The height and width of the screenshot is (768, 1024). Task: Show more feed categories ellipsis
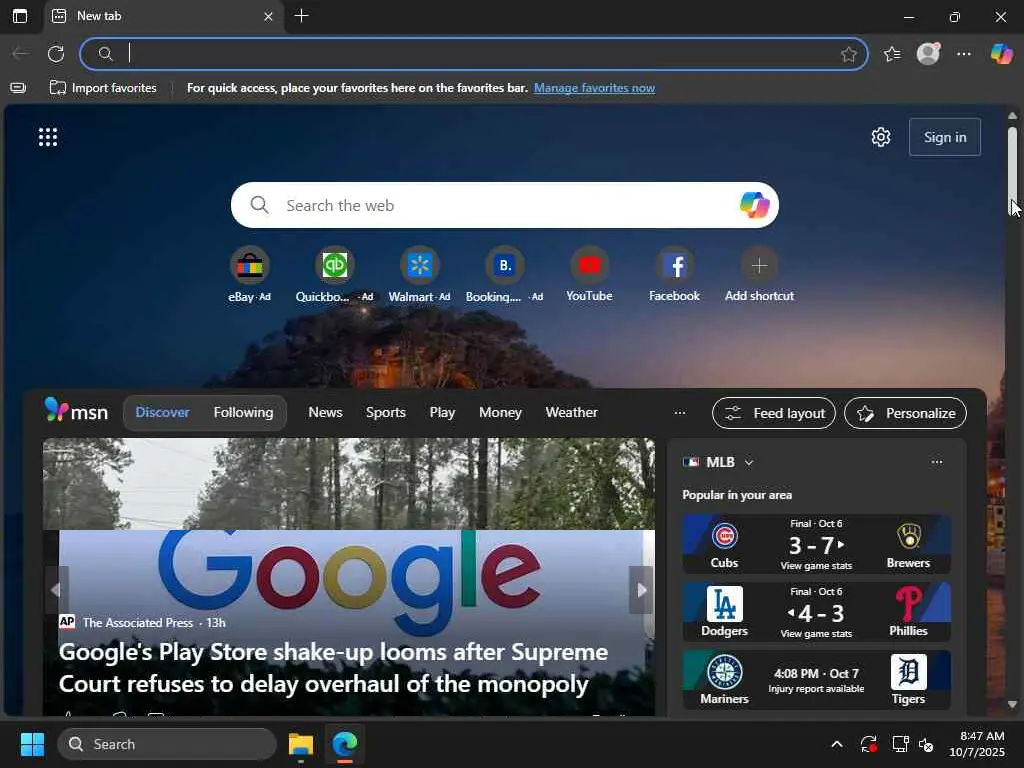(680, 413)
